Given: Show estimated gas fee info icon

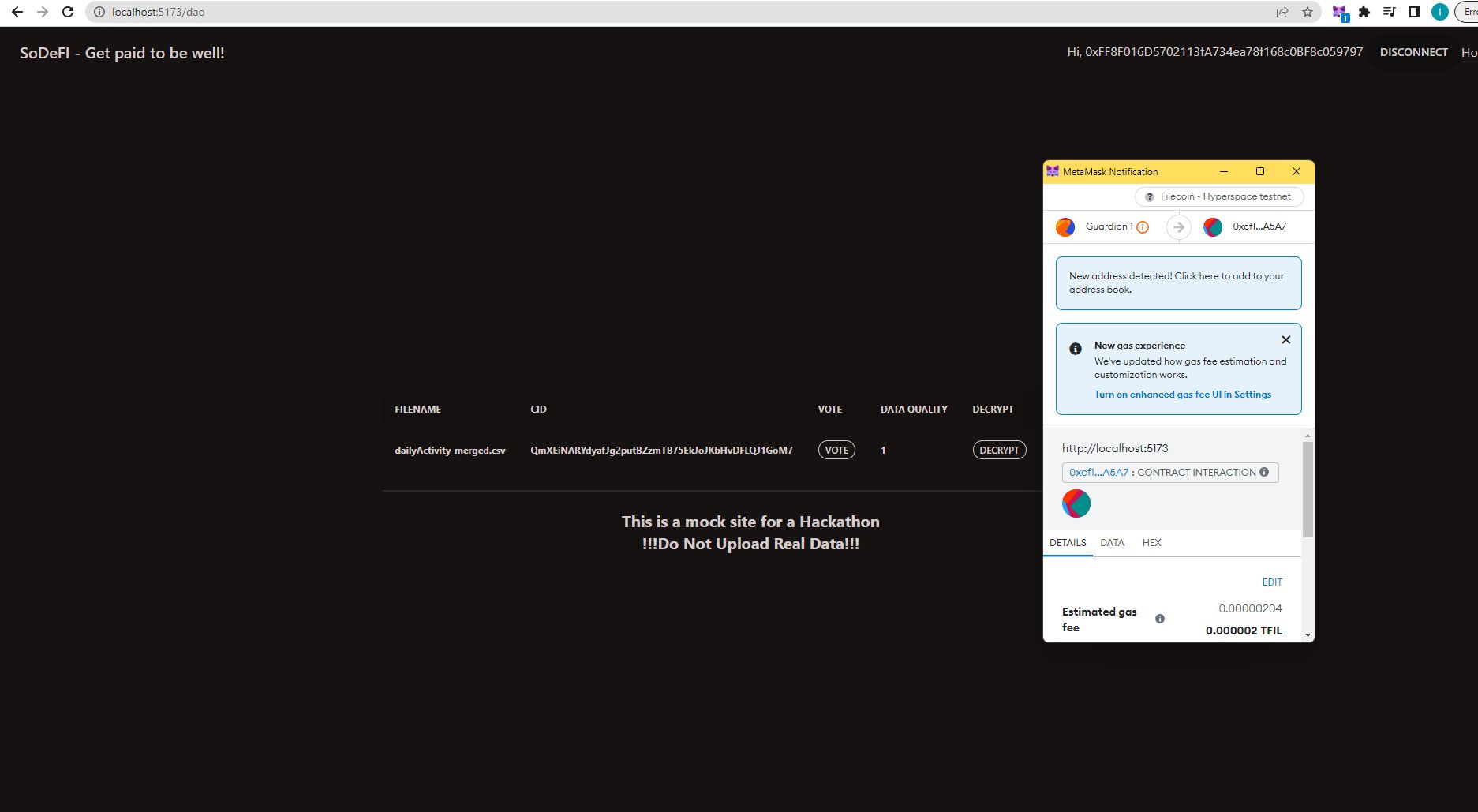Looking at the screenshot, I should pos(1160,619).
